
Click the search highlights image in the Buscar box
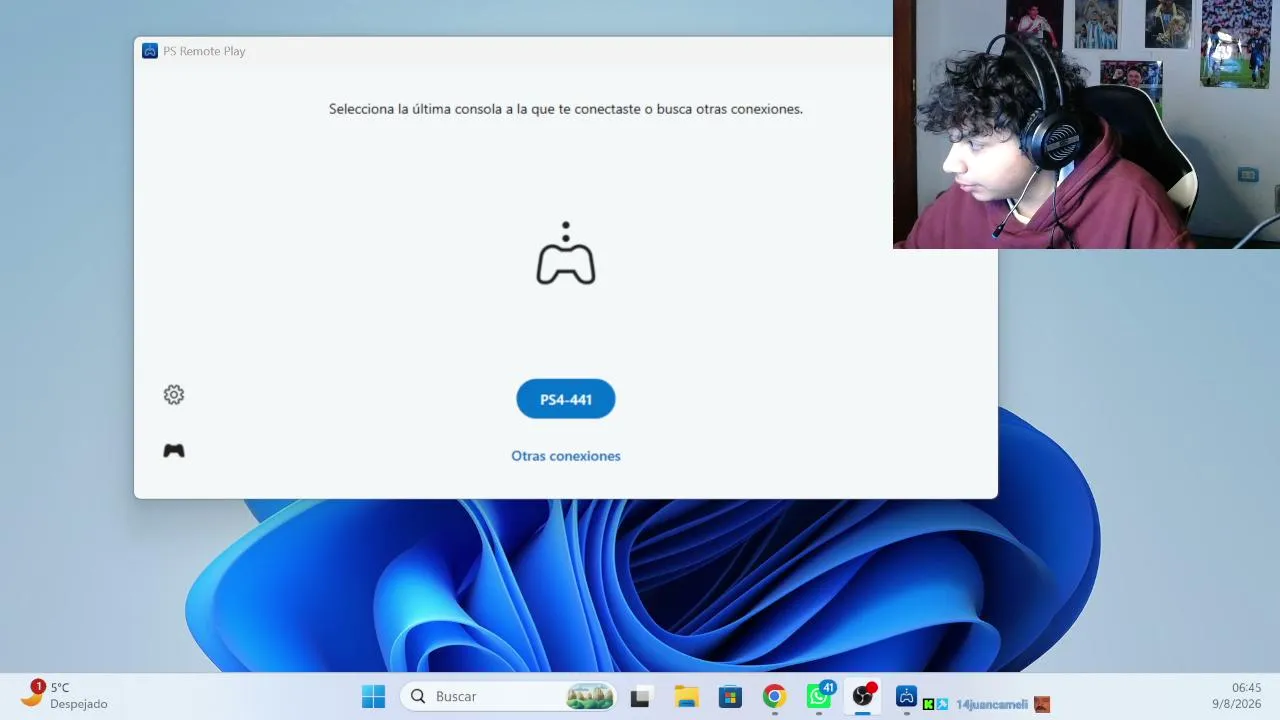click(589, 696)
